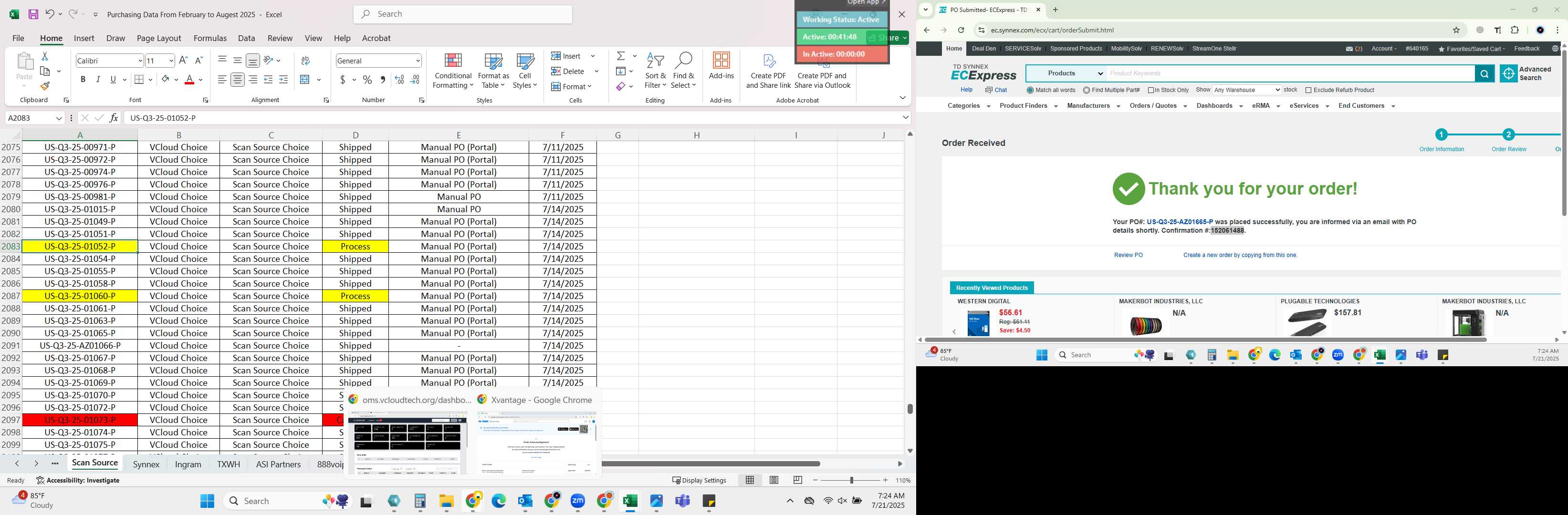Apply the red Font Color swatch

[189, 80]
